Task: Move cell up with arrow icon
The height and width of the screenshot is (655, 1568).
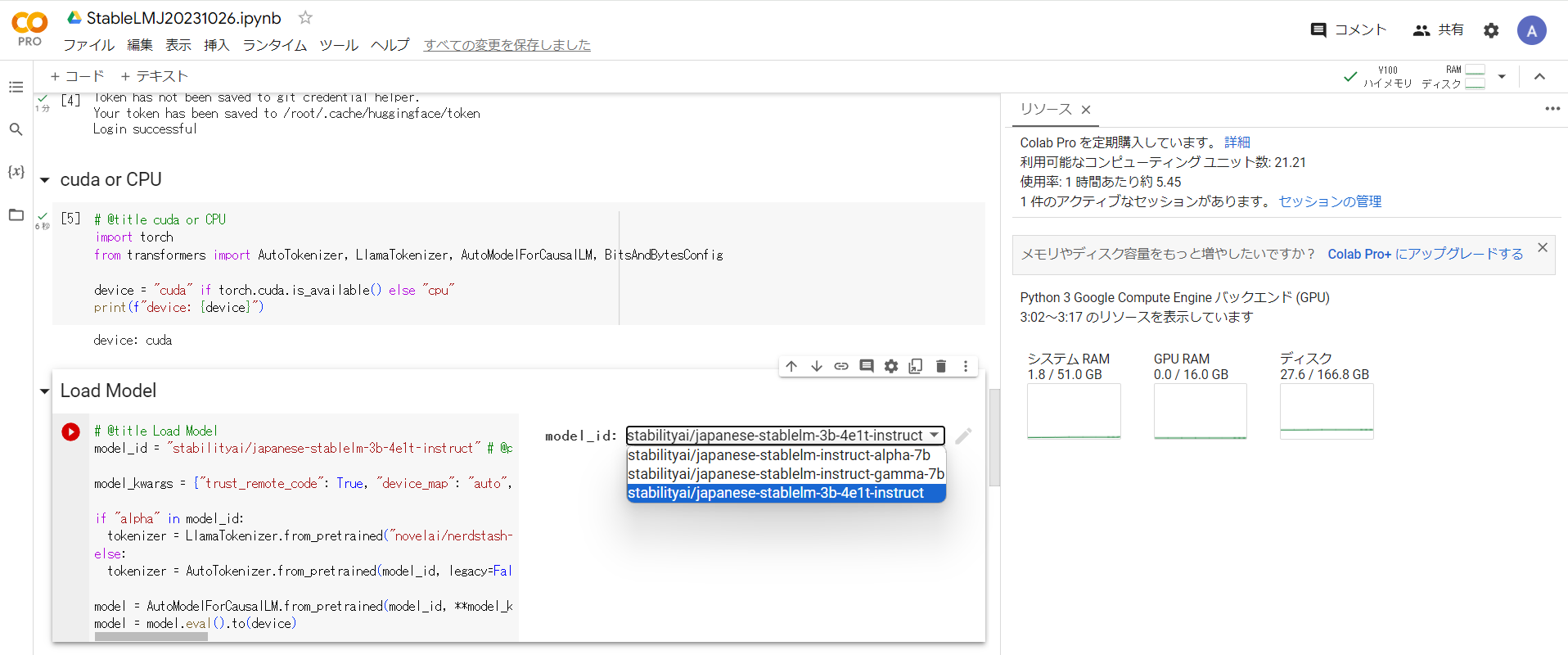Action: tap(791, 366)
